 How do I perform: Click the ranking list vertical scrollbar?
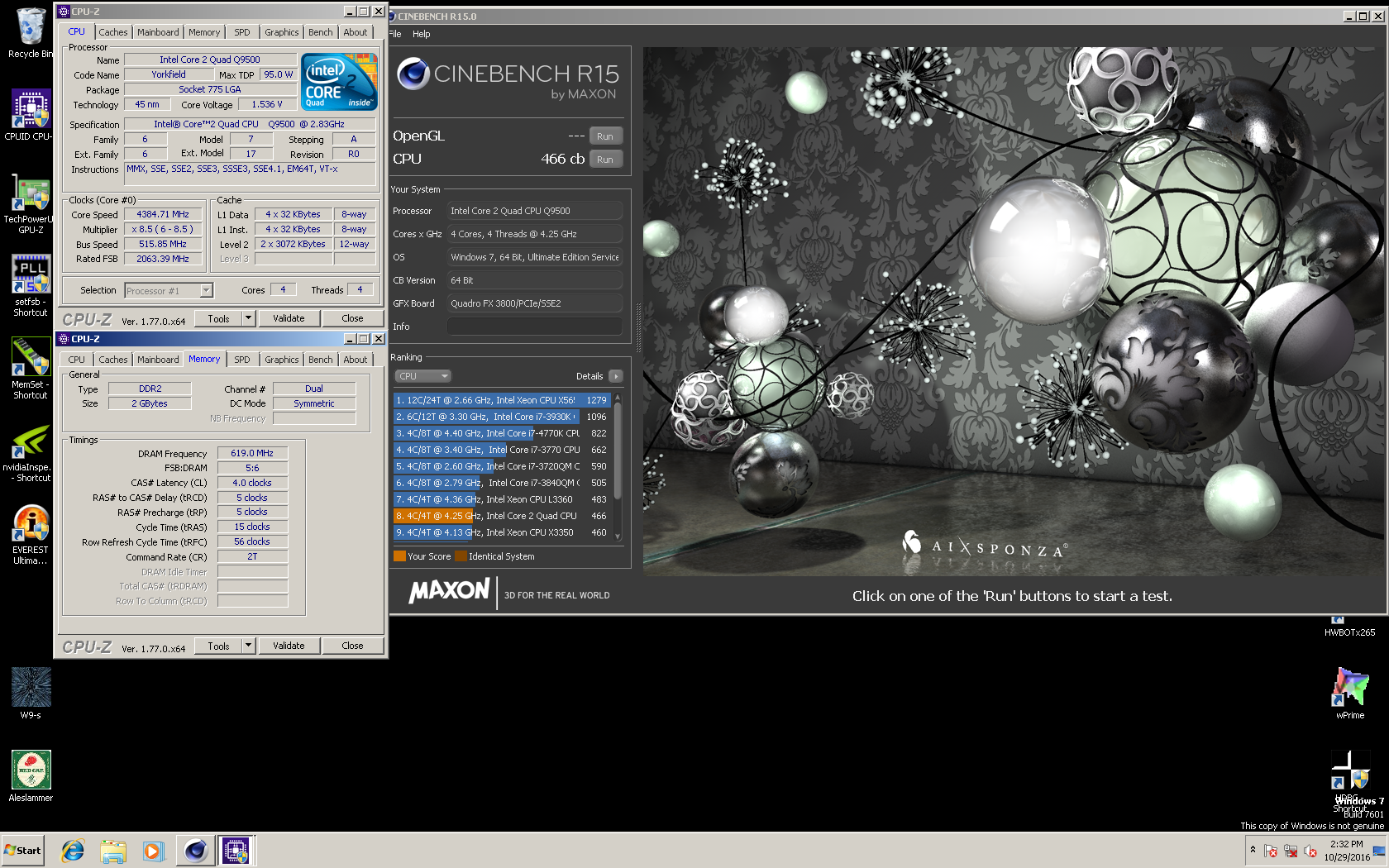(618, 467)
